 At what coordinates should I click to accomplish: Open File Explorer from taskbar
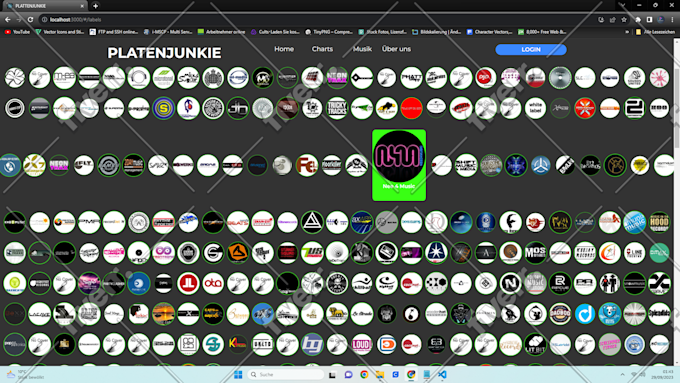(x=380, y=374)
